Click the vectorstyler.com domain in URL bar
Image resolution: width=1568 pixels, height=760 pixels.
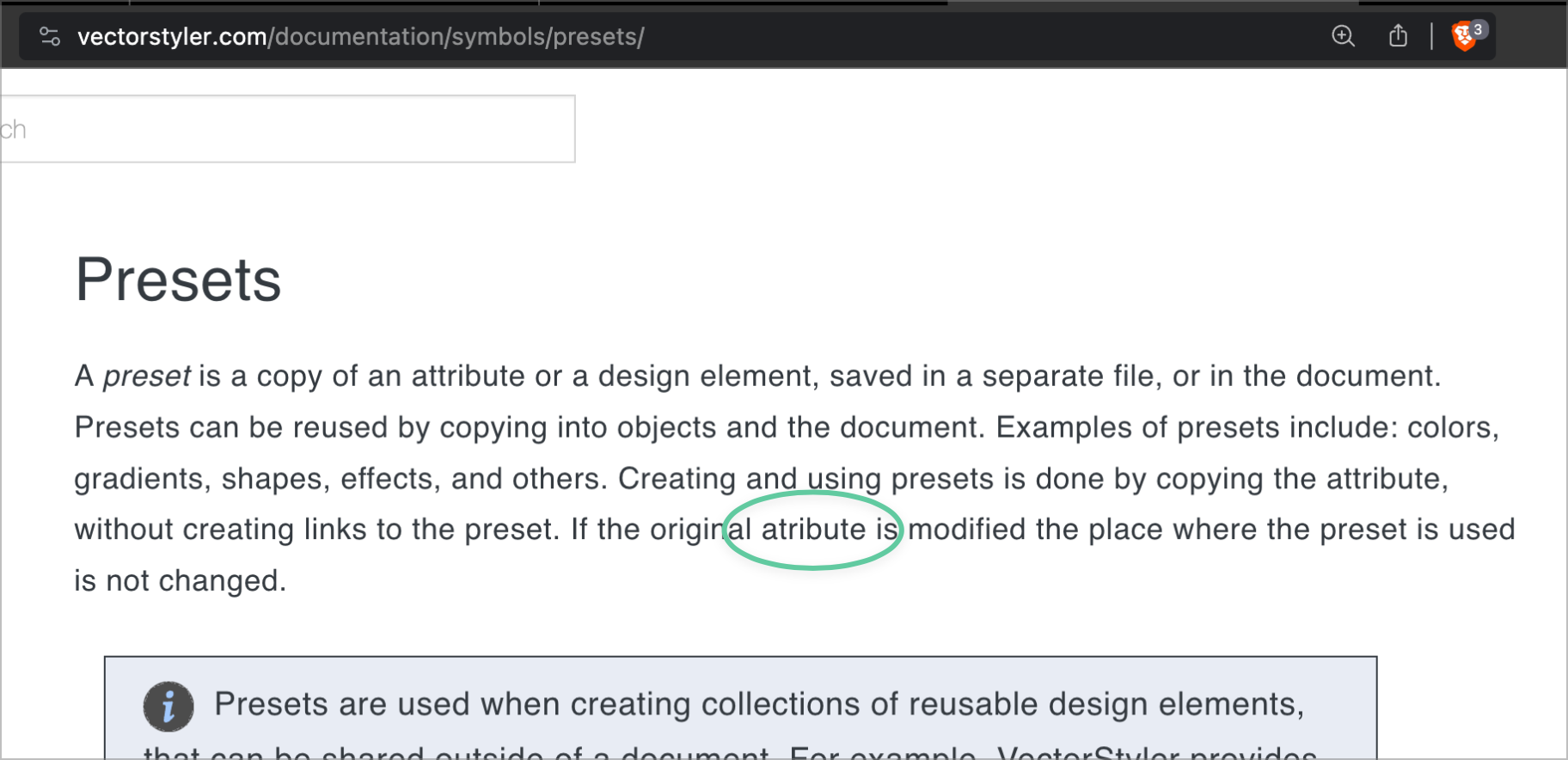tap(172, 37)
